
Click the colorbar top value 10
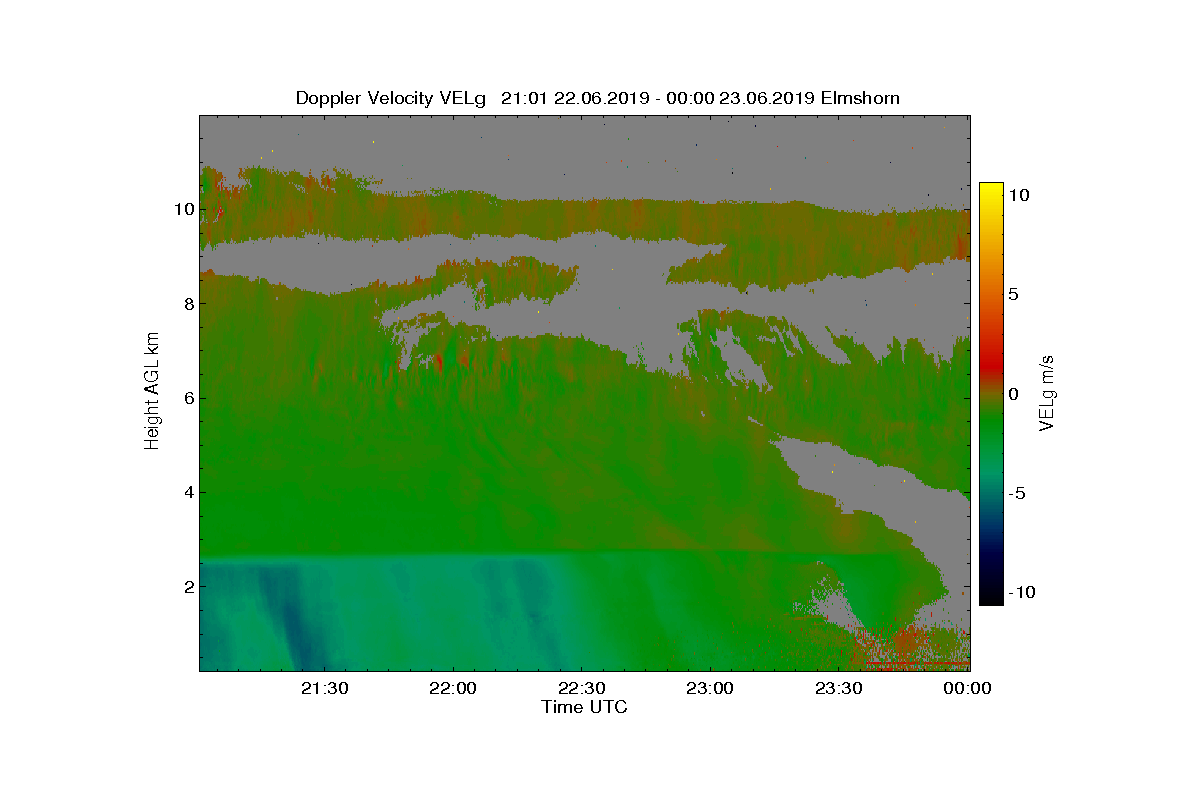click(1018, 196)
